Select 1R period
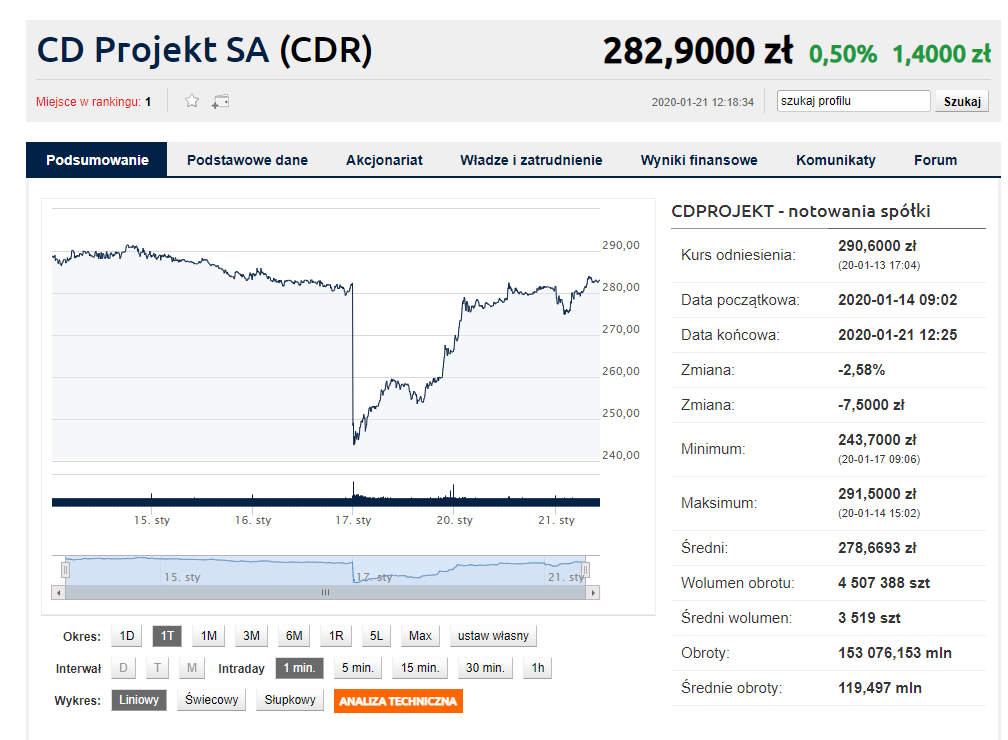The width and height of the screenshot is (1008, 740). (x=336, y=636)
